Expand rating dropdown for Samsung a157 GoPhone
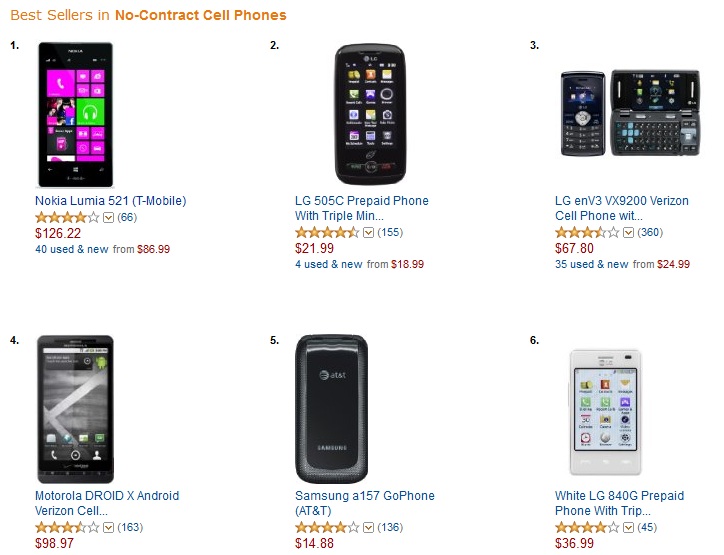The image size is (724, 555). click(x=369, y=527)
